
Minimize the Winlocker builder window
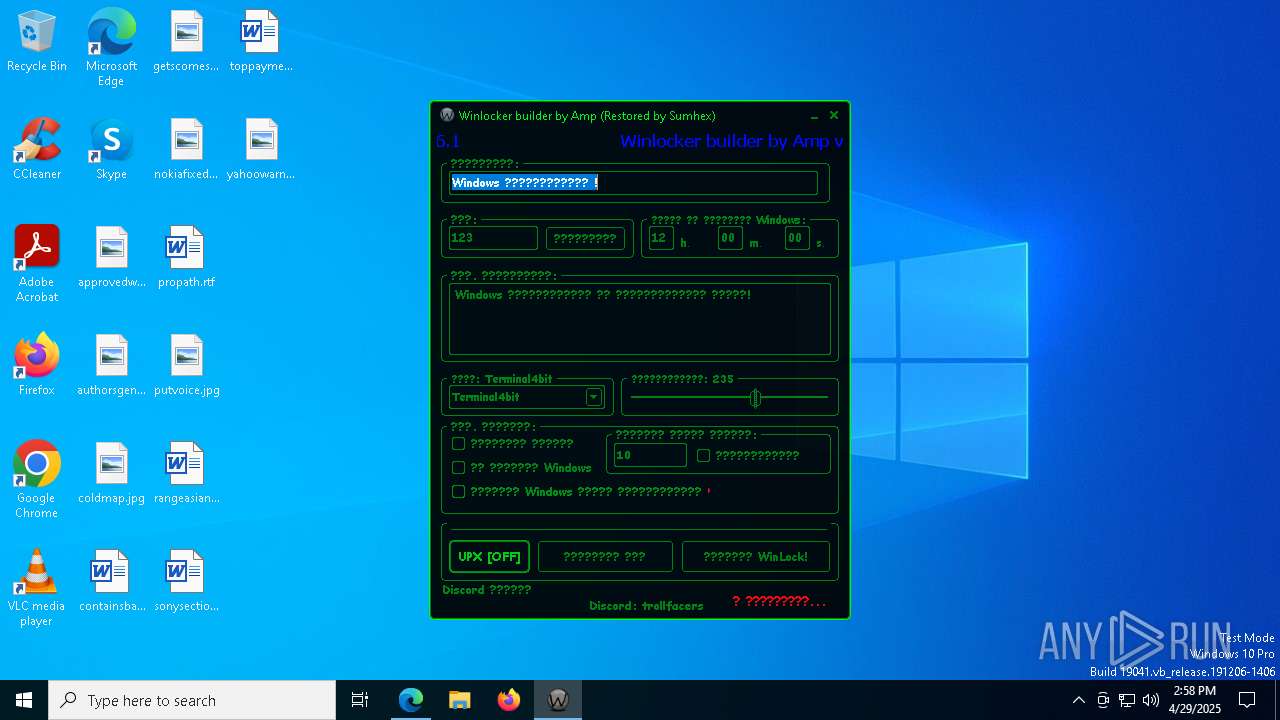tap(814, 116)
